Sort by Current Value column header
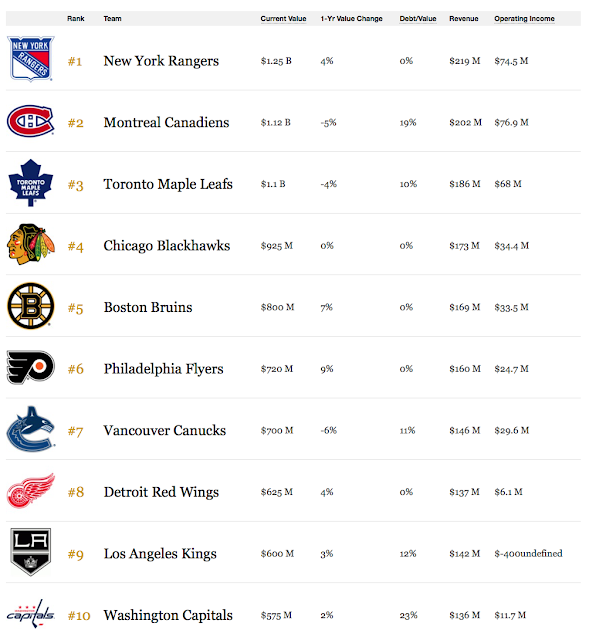Screen dimensions: 589x640 pos(283,19)
